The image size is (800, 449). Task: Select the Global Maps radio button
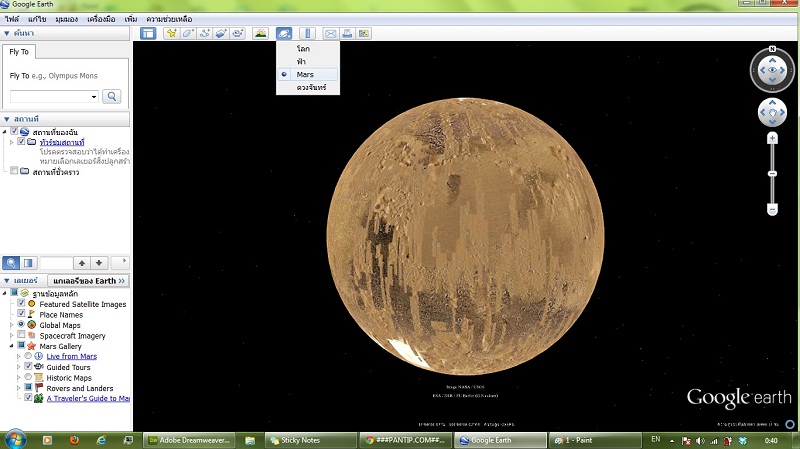[x=21, y=325]
